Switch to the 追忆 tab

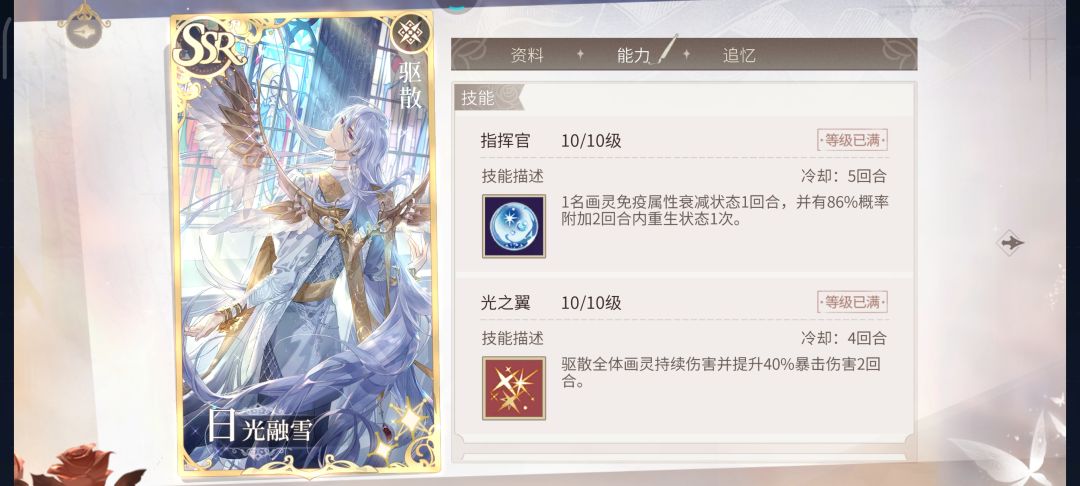[739, 56]
